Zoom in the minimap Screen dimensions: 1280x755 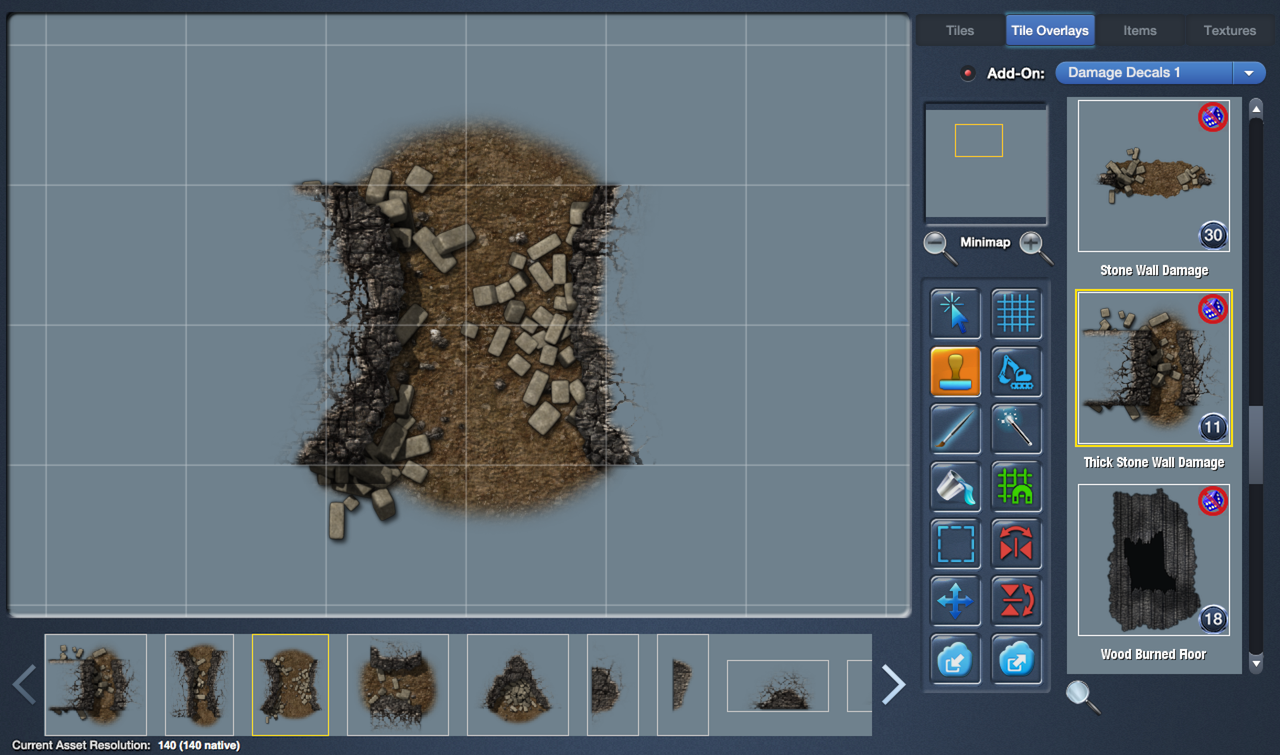point(1035,246)
